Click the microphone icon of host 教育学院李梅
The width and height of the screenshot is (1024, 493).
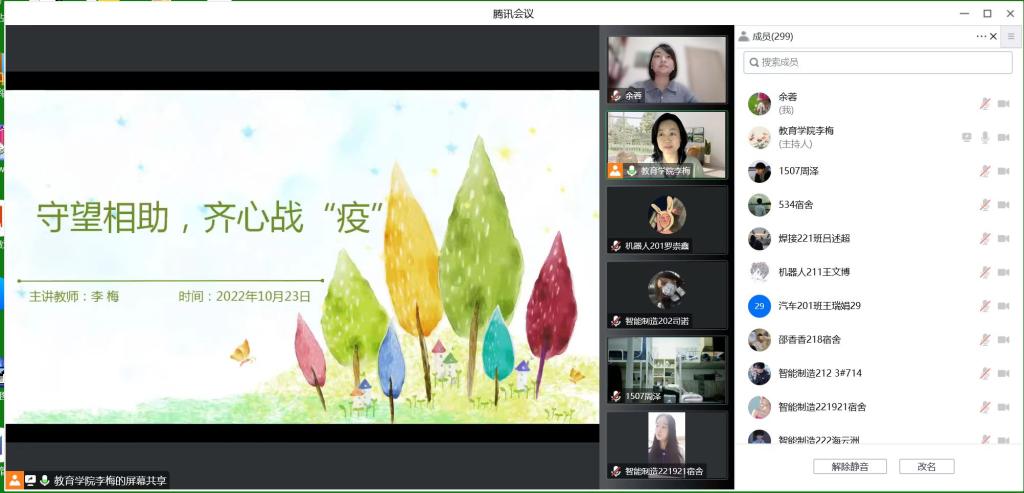point(985,137)
